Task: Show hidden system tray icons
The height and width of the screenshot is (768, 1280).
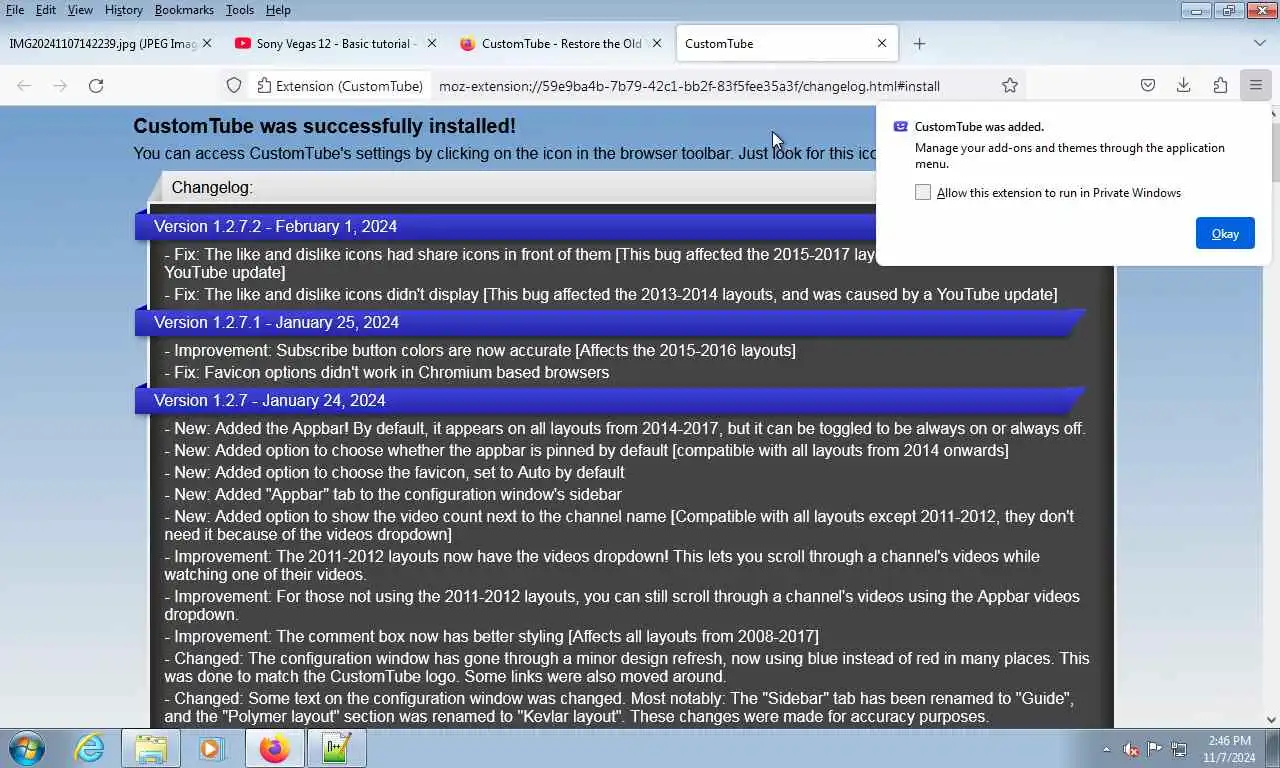Action: [1106, 749]
